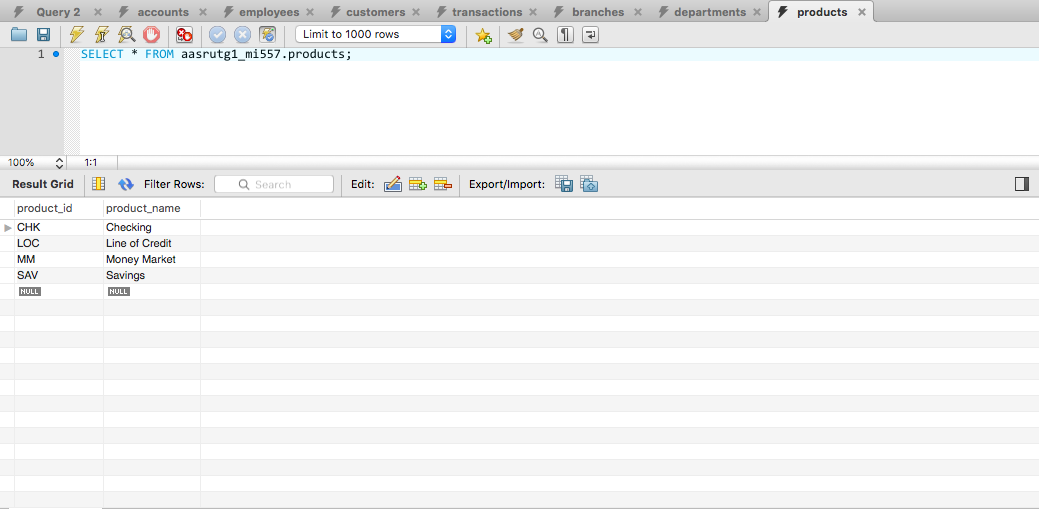Save the script with floppy disk icon

44,34
